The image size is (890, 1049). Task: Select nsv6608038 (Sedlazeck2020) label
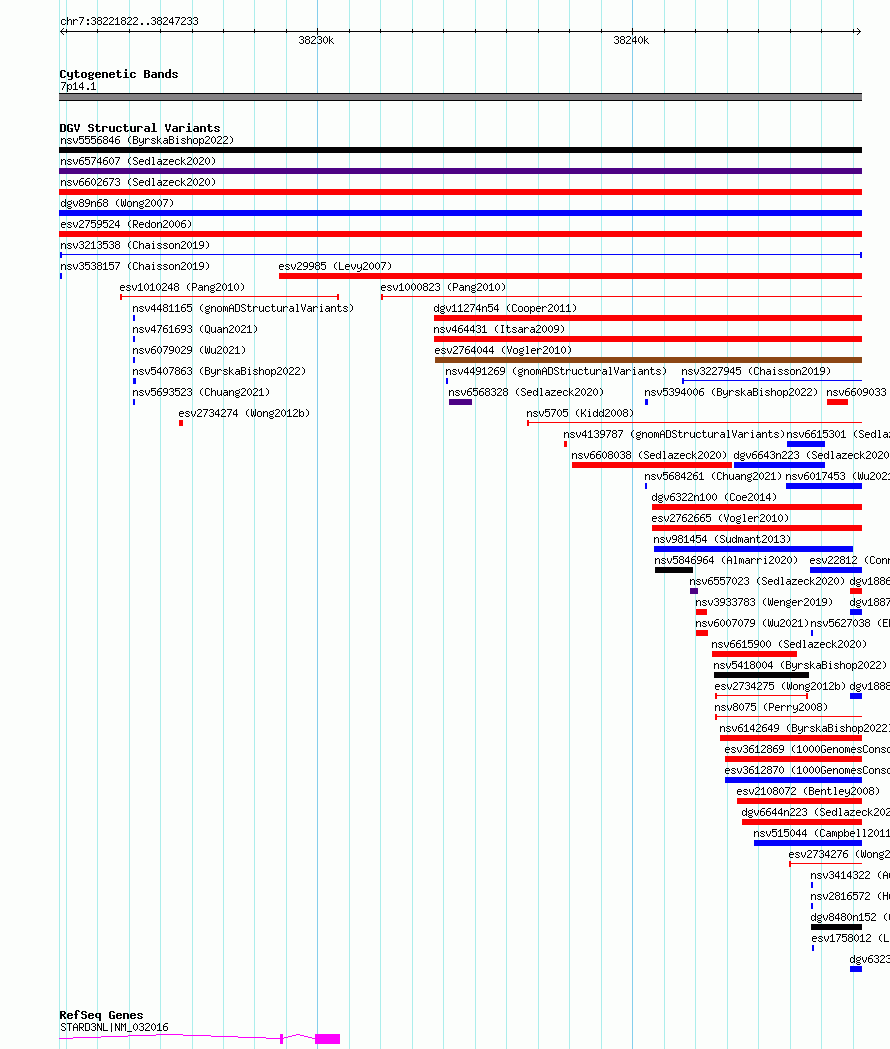649,456
